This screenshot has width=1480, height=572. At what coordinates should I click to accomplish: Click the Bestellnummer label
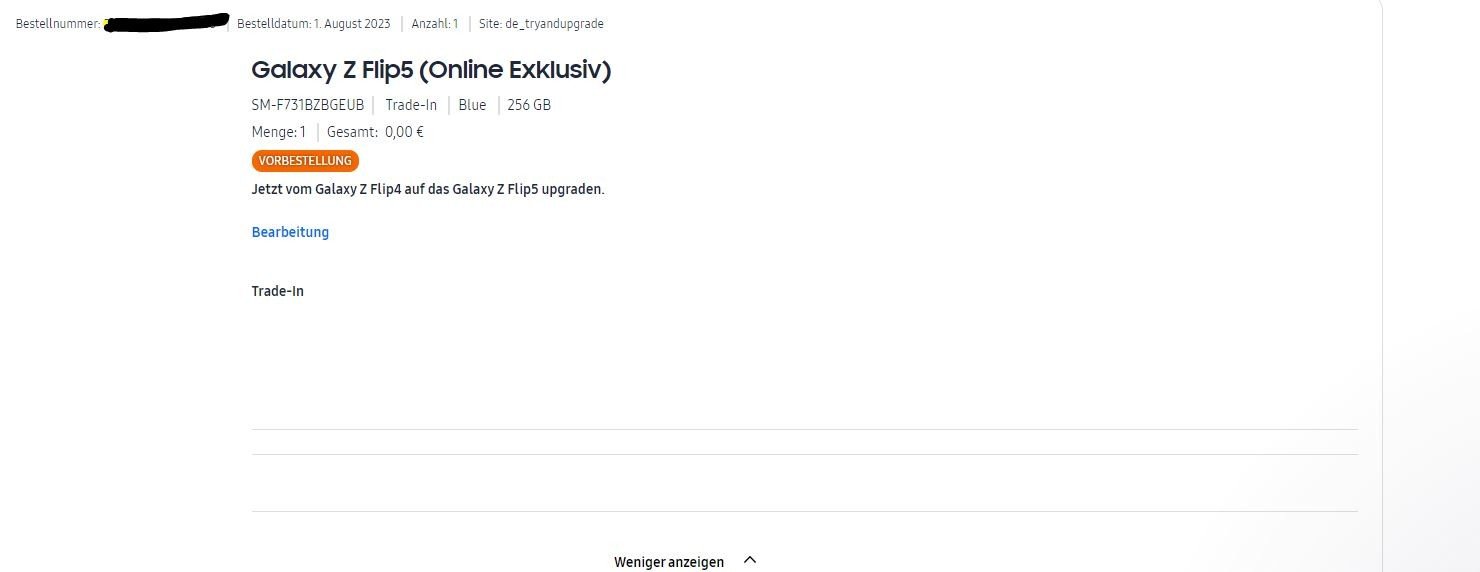57,24
